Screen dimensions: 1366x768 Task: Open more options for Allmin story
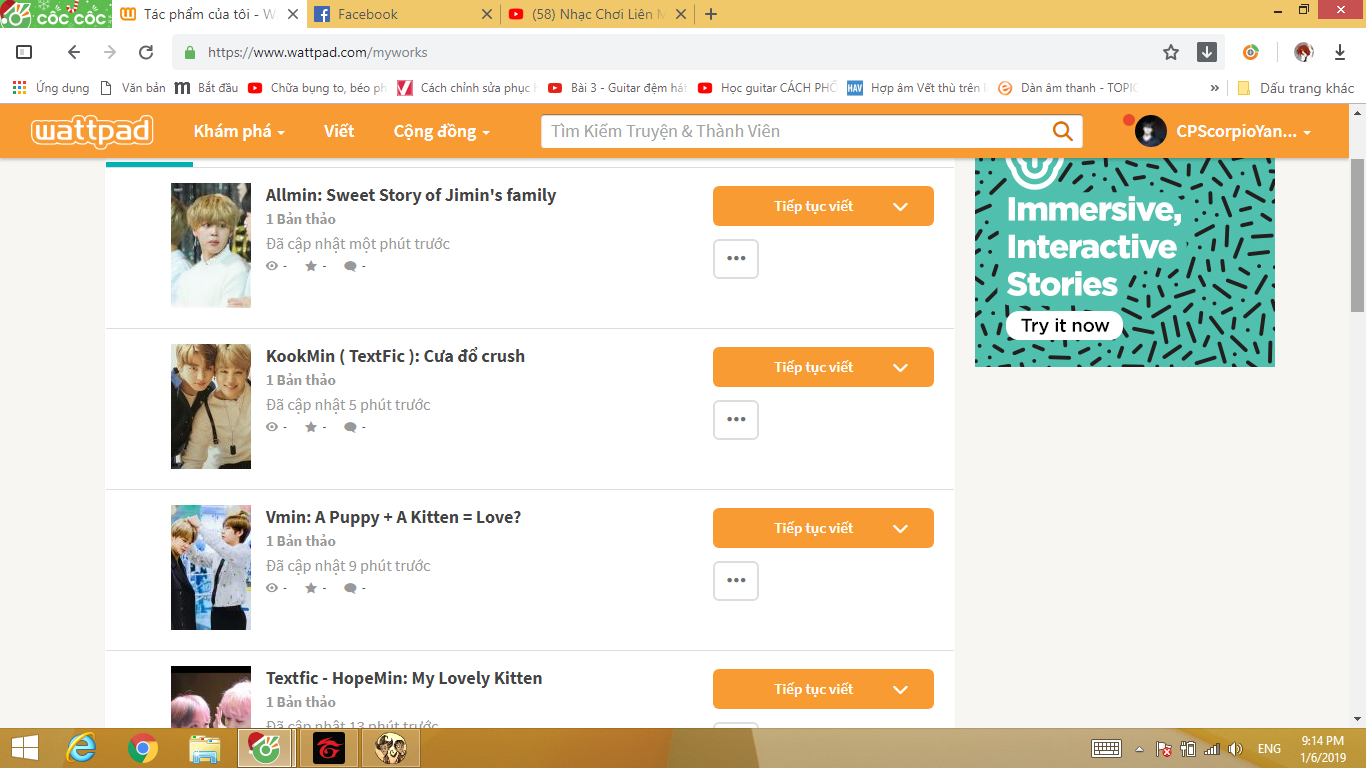(736, 259)
